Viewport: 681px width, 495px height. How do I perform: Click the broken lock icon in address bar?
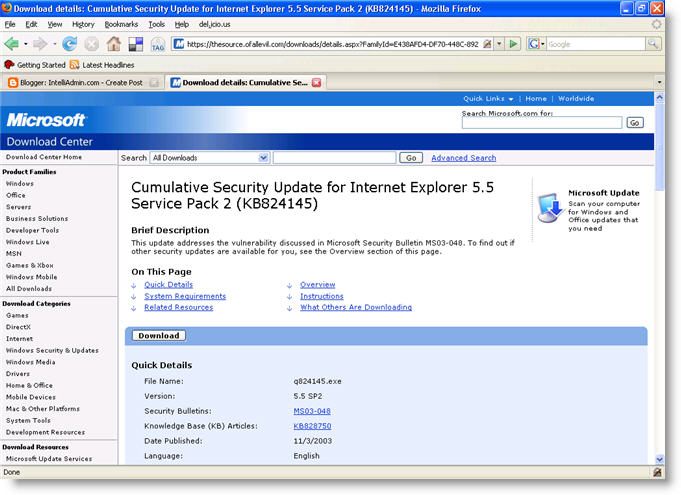(487, 44)
